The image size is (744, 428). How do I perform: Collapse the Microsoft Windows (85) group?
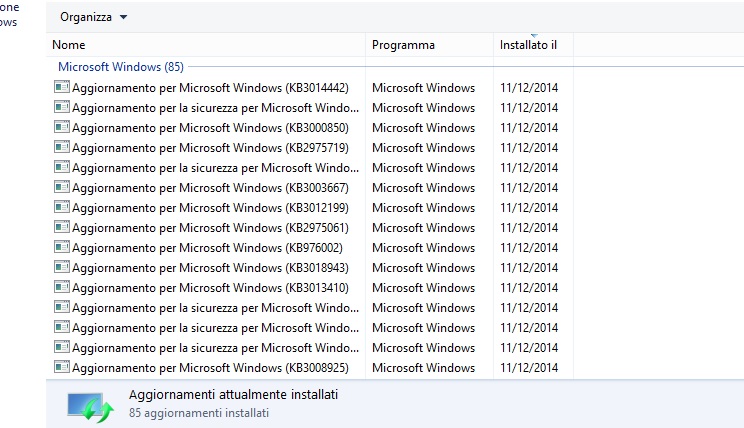[x=121, y=67]
